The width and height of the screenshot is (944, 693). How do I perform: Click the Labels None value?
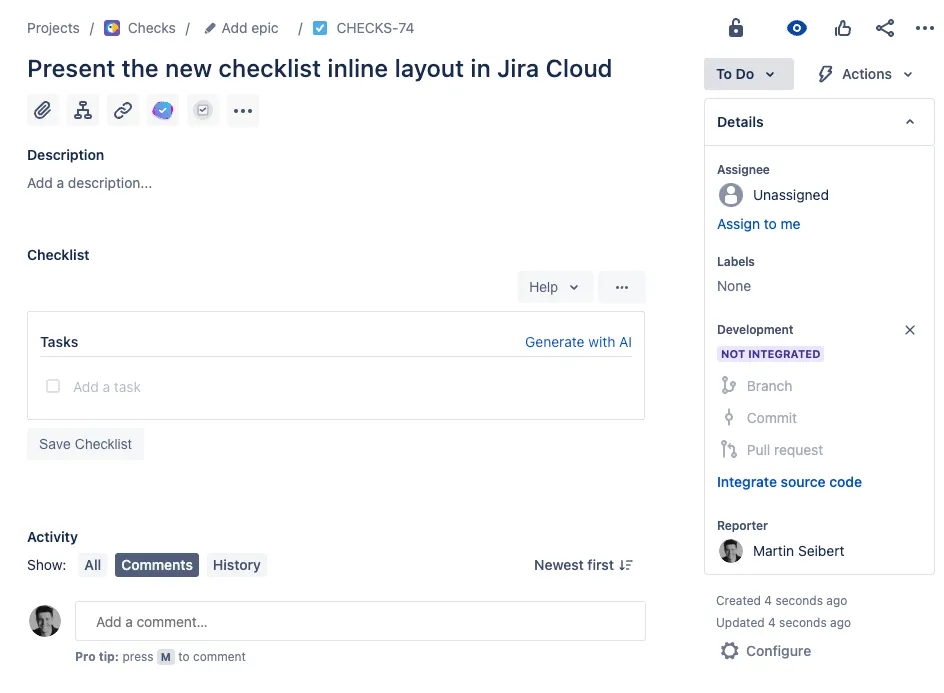tap(733, 287)
